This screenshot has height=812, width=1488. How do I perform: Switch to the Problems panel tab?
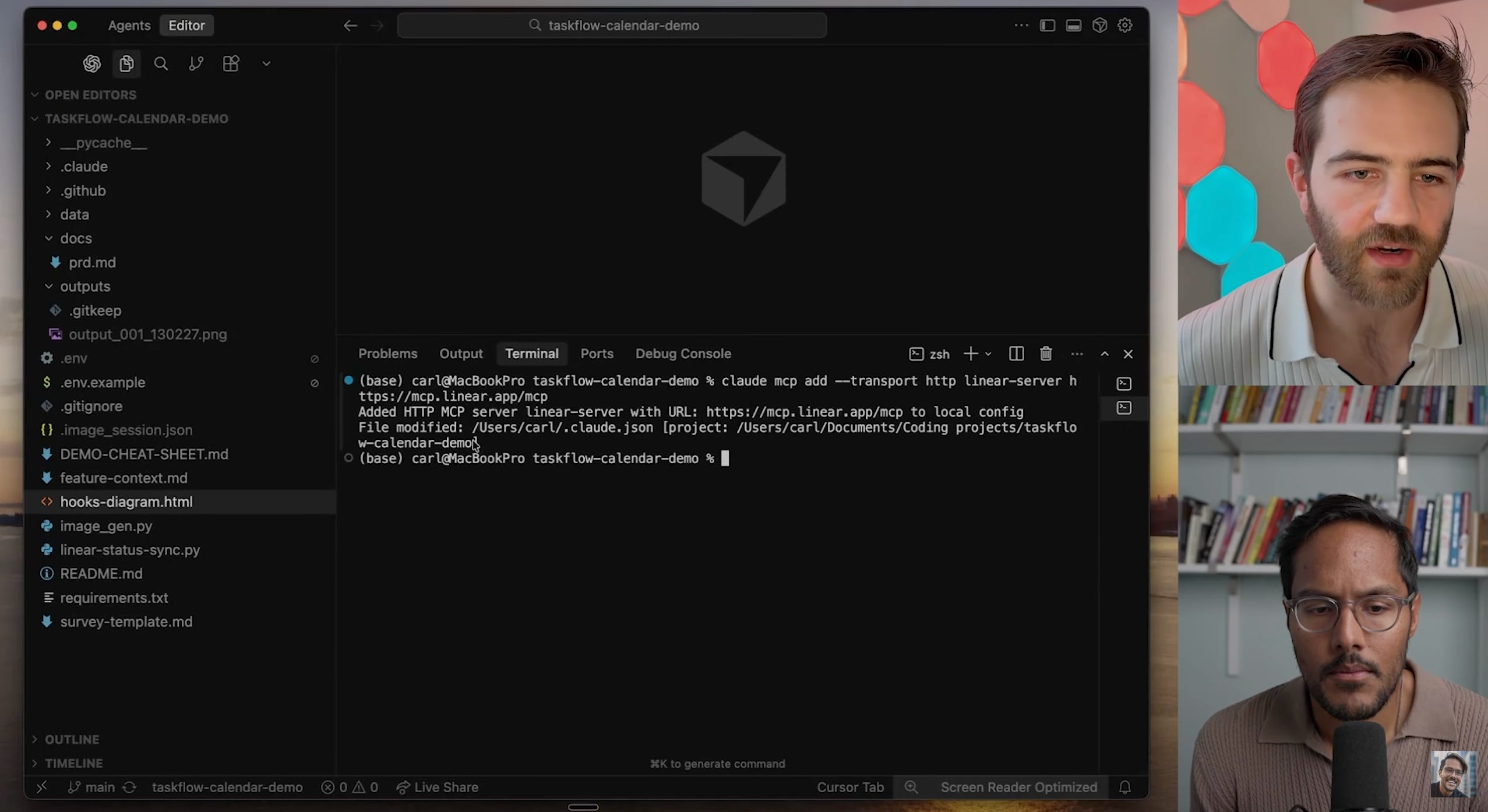click(x=387, y=354)
